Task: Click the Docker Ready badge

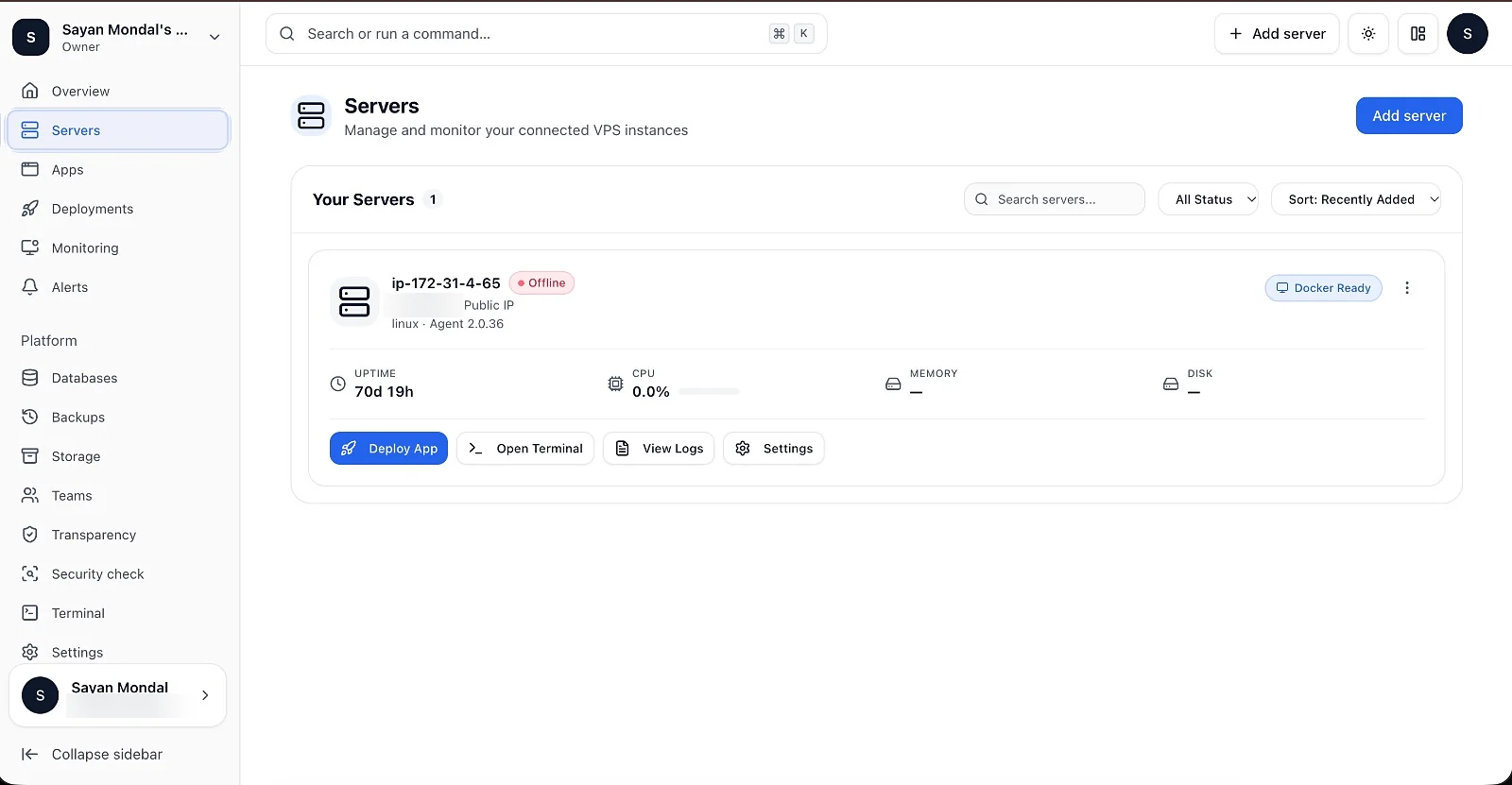Action: click(x=1323, y=288)
